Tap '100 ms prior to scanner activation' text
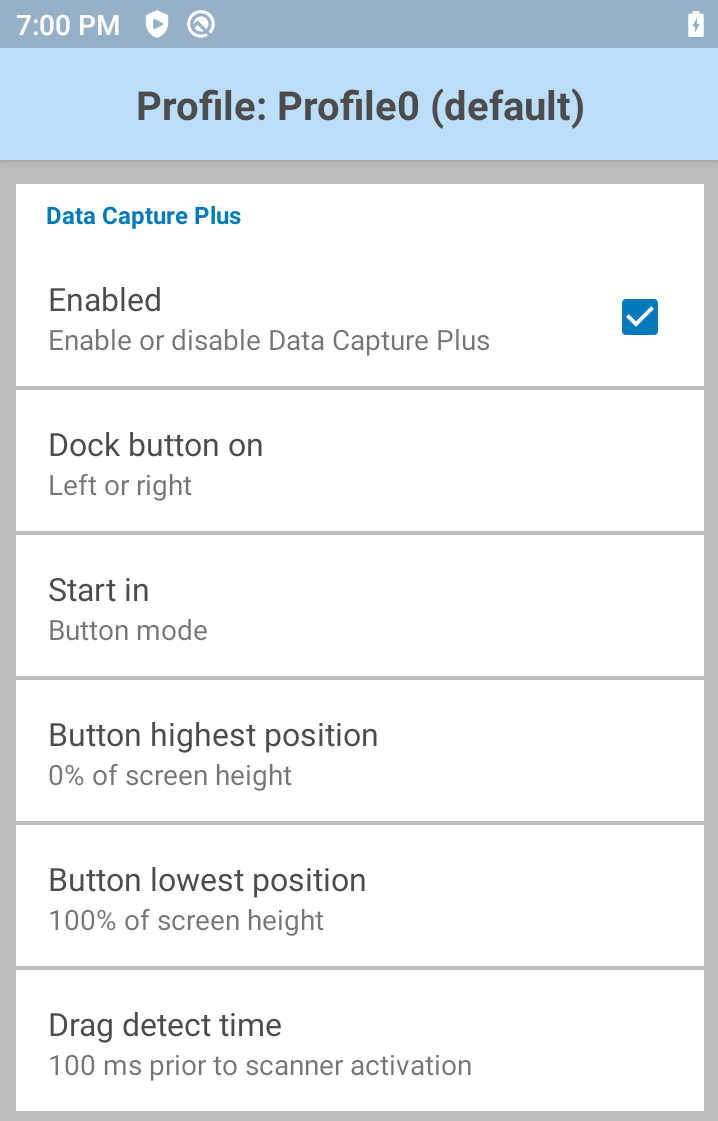This screenshot has height=1121, width=718. [260, 1066]
